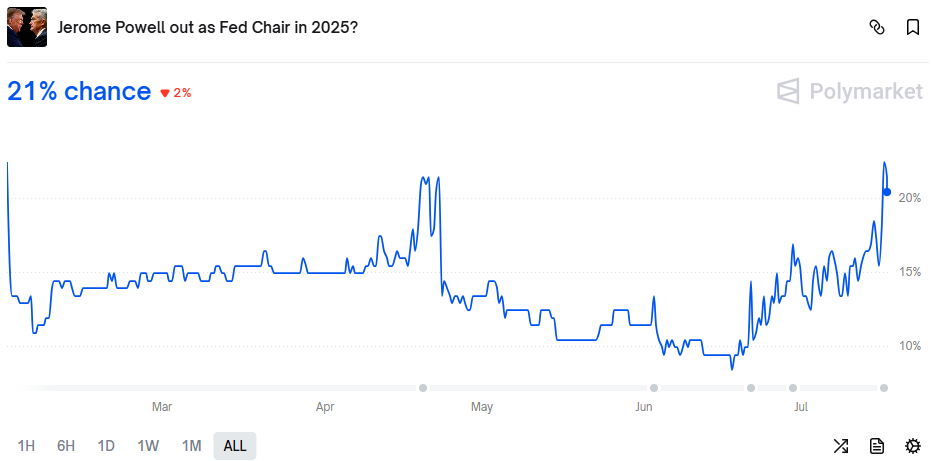Click the "21% chance" text

(79, 91)
